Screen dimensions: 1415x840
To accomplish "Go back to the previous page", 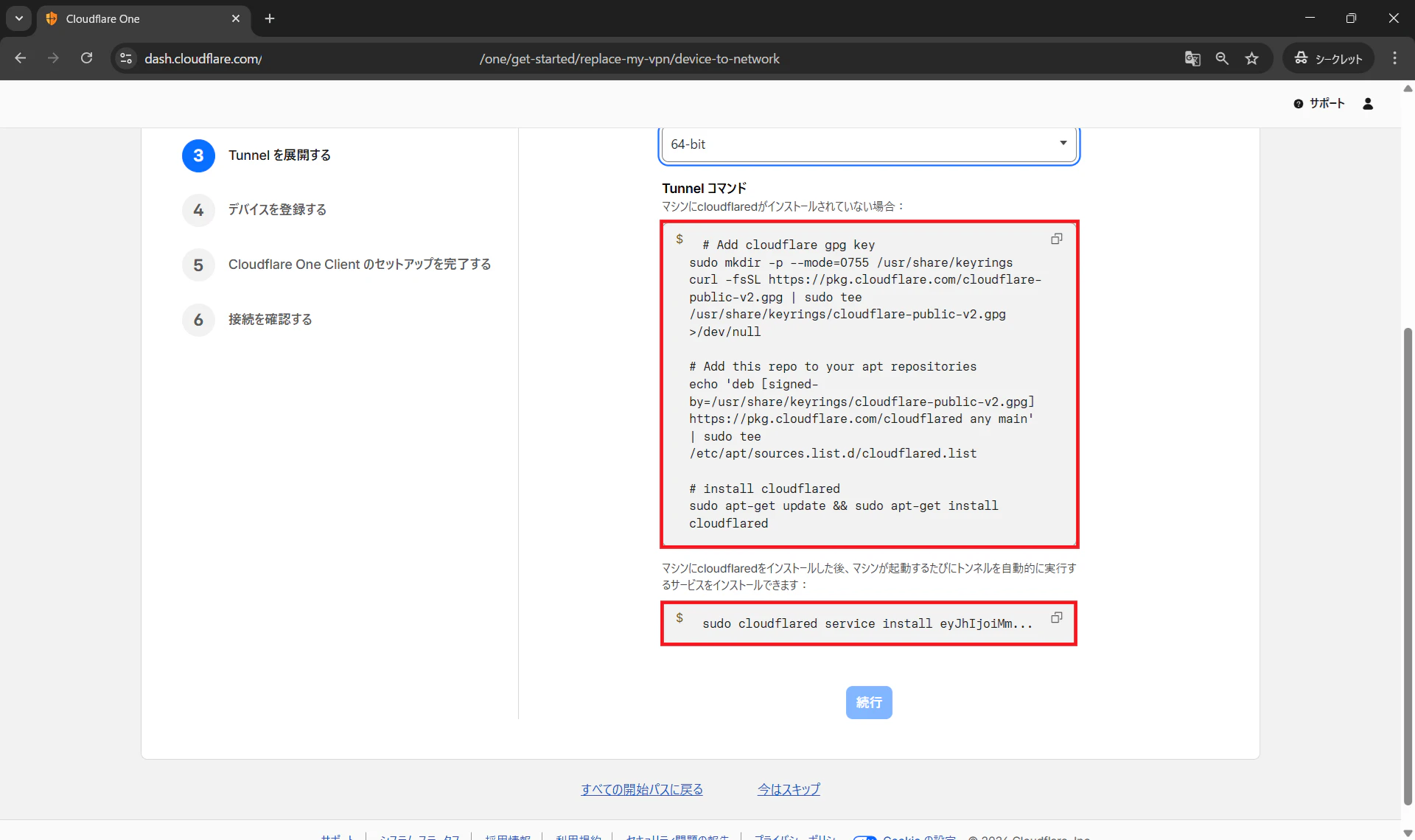I will coord(21,59).
